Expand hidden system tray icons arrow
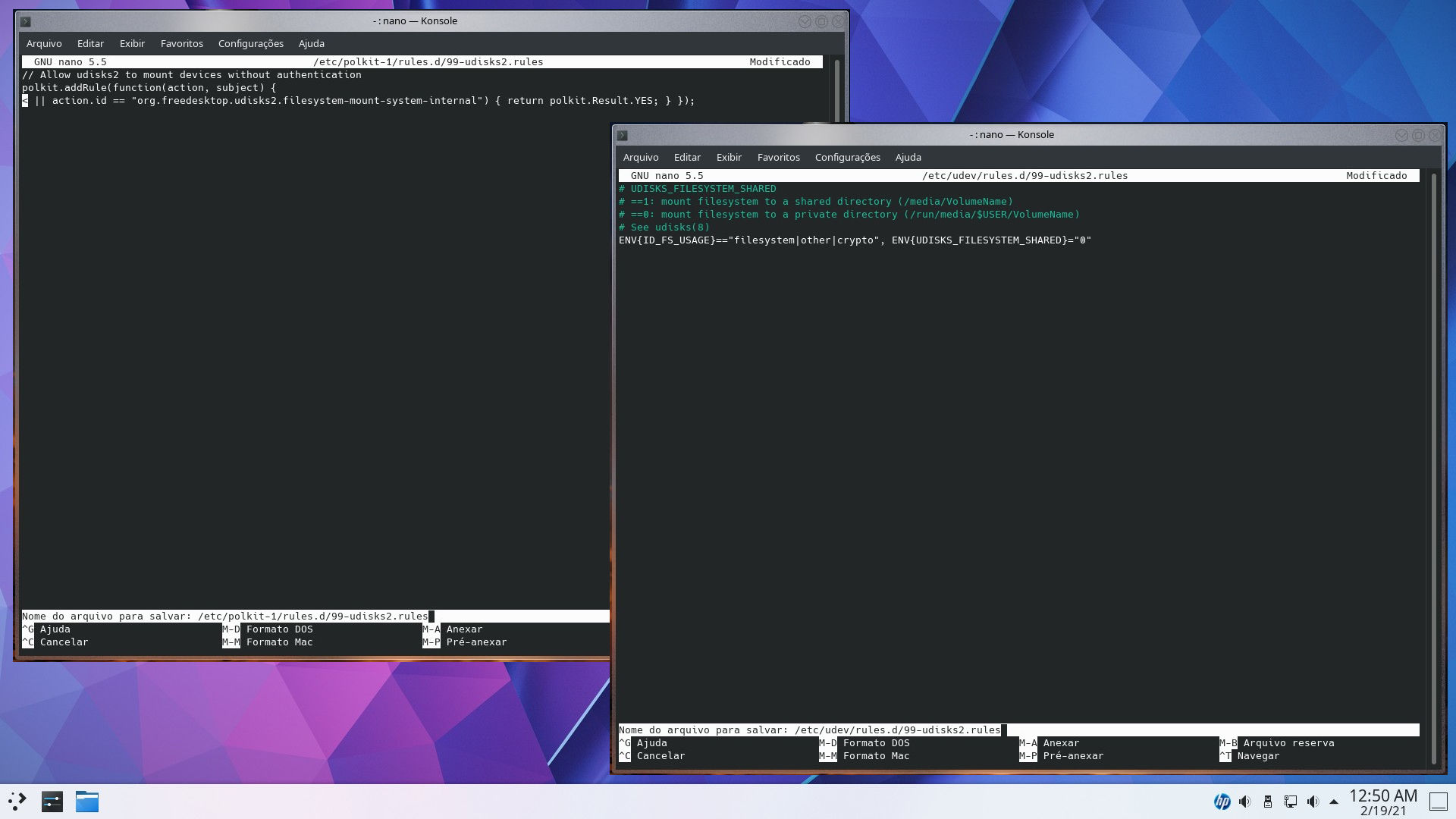1456x819 pixels. click(1334, 802)
